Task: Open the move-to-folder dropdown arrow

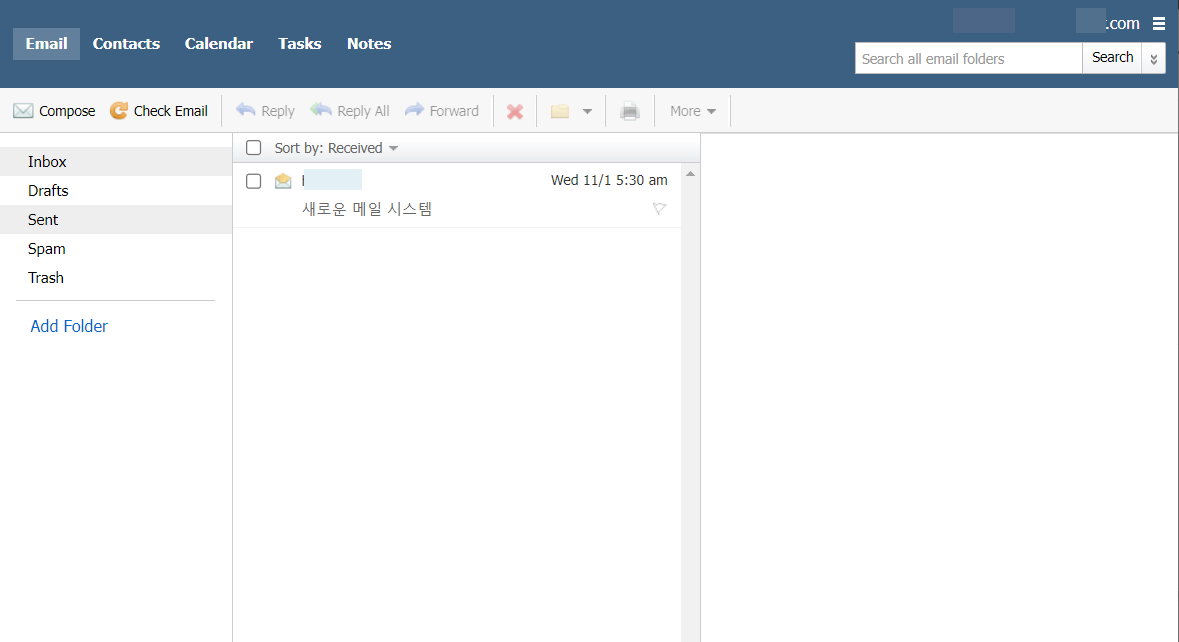Action: point(588,111)
